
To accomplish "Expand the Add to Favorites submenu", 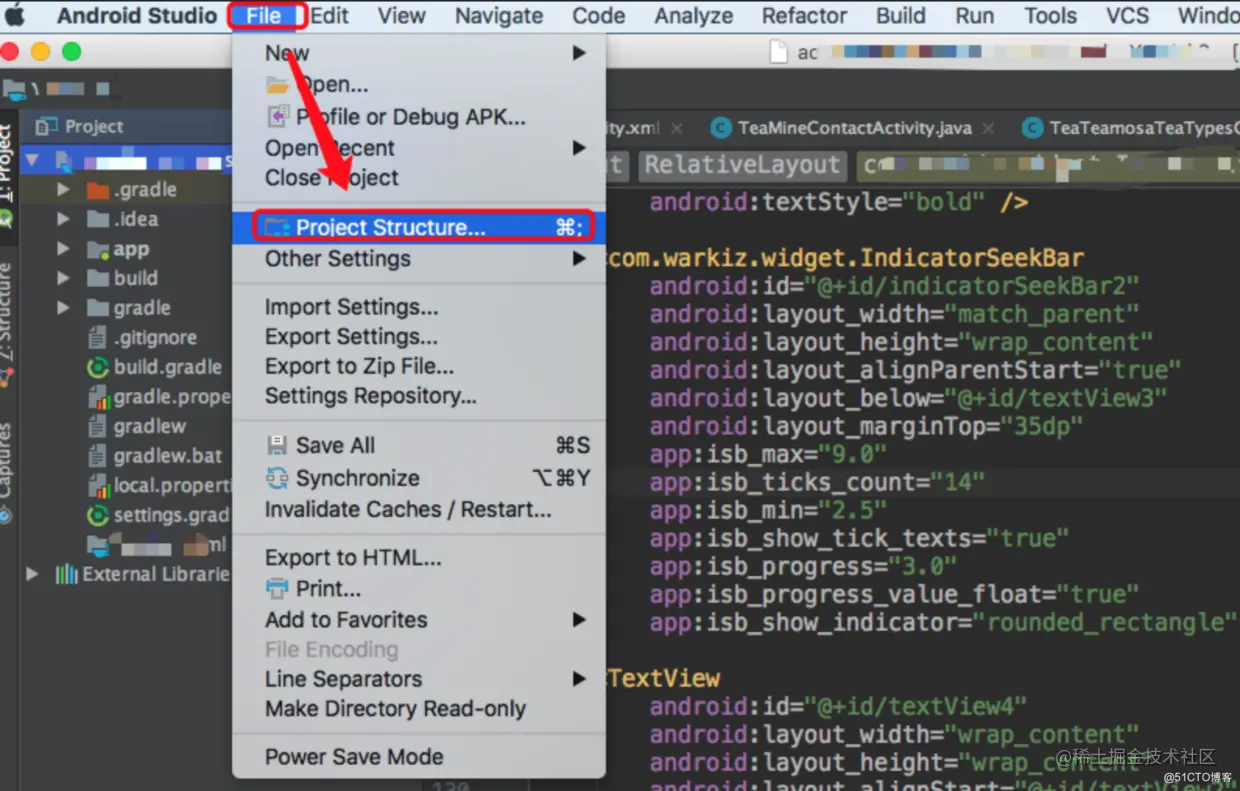I will (419, 620).
